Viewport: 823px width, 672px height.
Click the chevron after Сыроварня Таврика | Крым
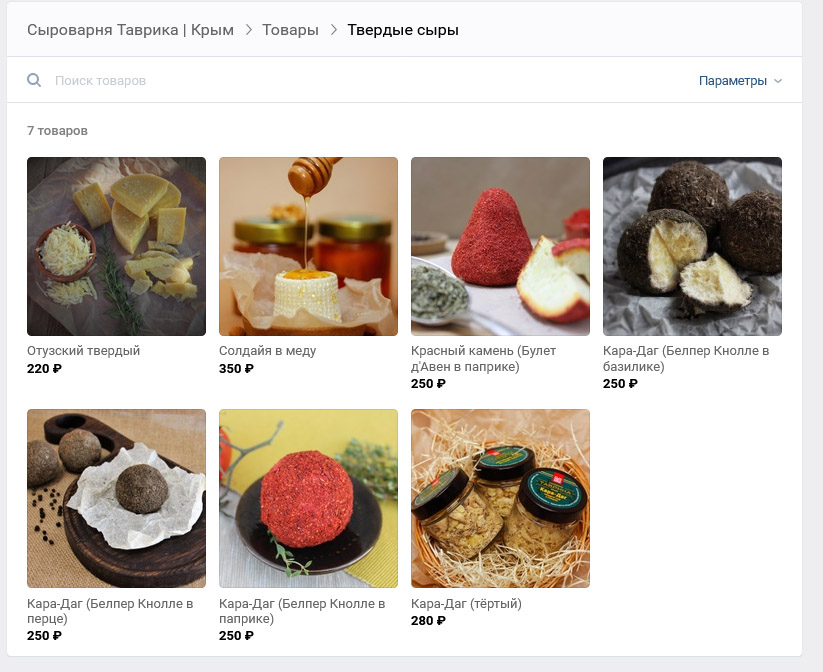(x=249, y=30)
